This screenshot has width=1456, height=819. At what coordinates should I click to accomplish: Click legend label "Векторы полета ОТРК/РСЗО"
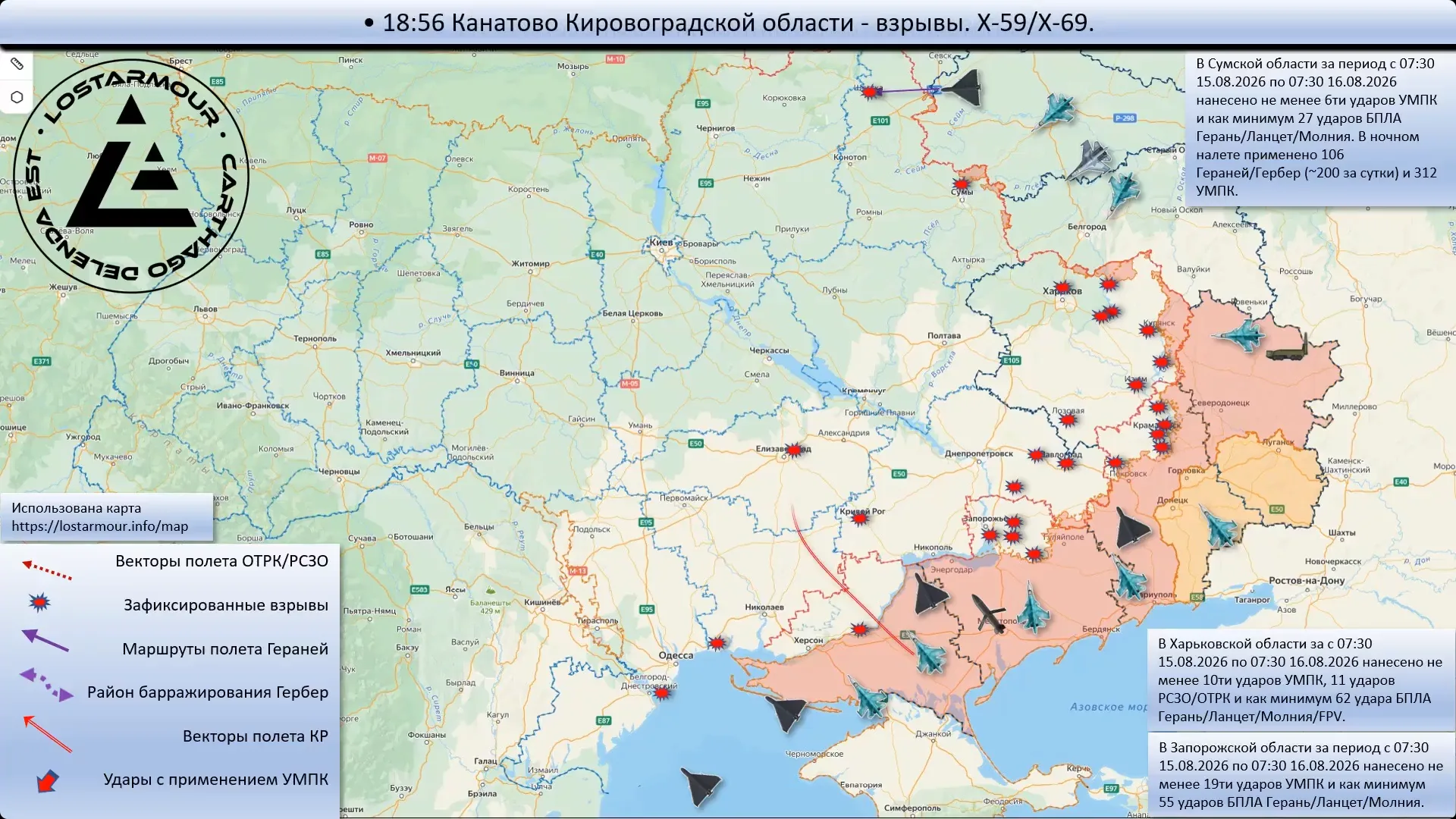tap(221, 561)
